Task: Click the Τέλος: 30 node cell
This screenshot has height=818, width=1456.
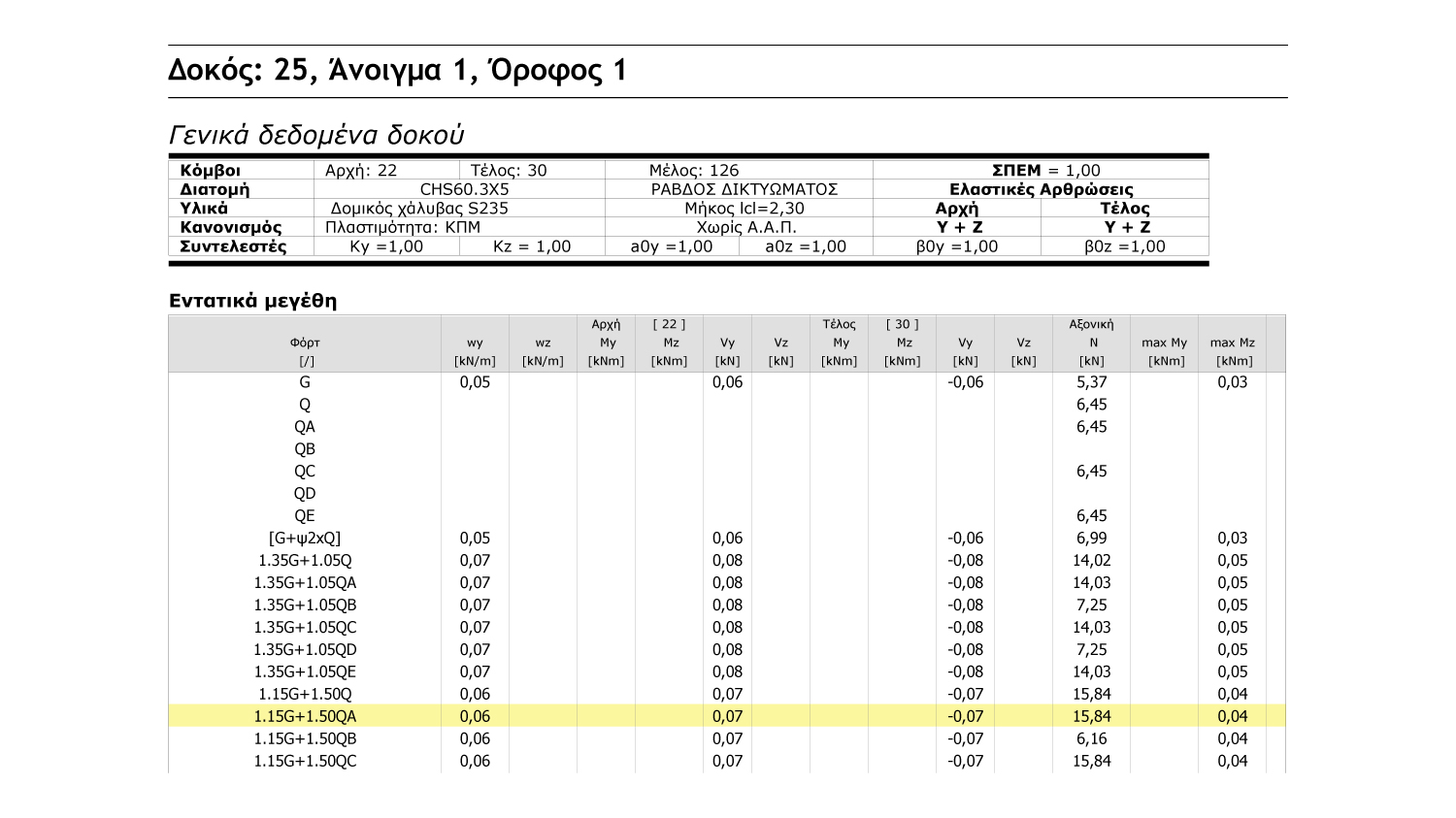Action: coord(509,171)
